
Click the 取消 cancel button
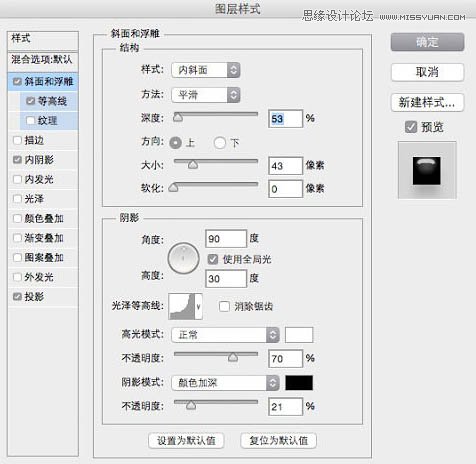click(x=427, y=72)
